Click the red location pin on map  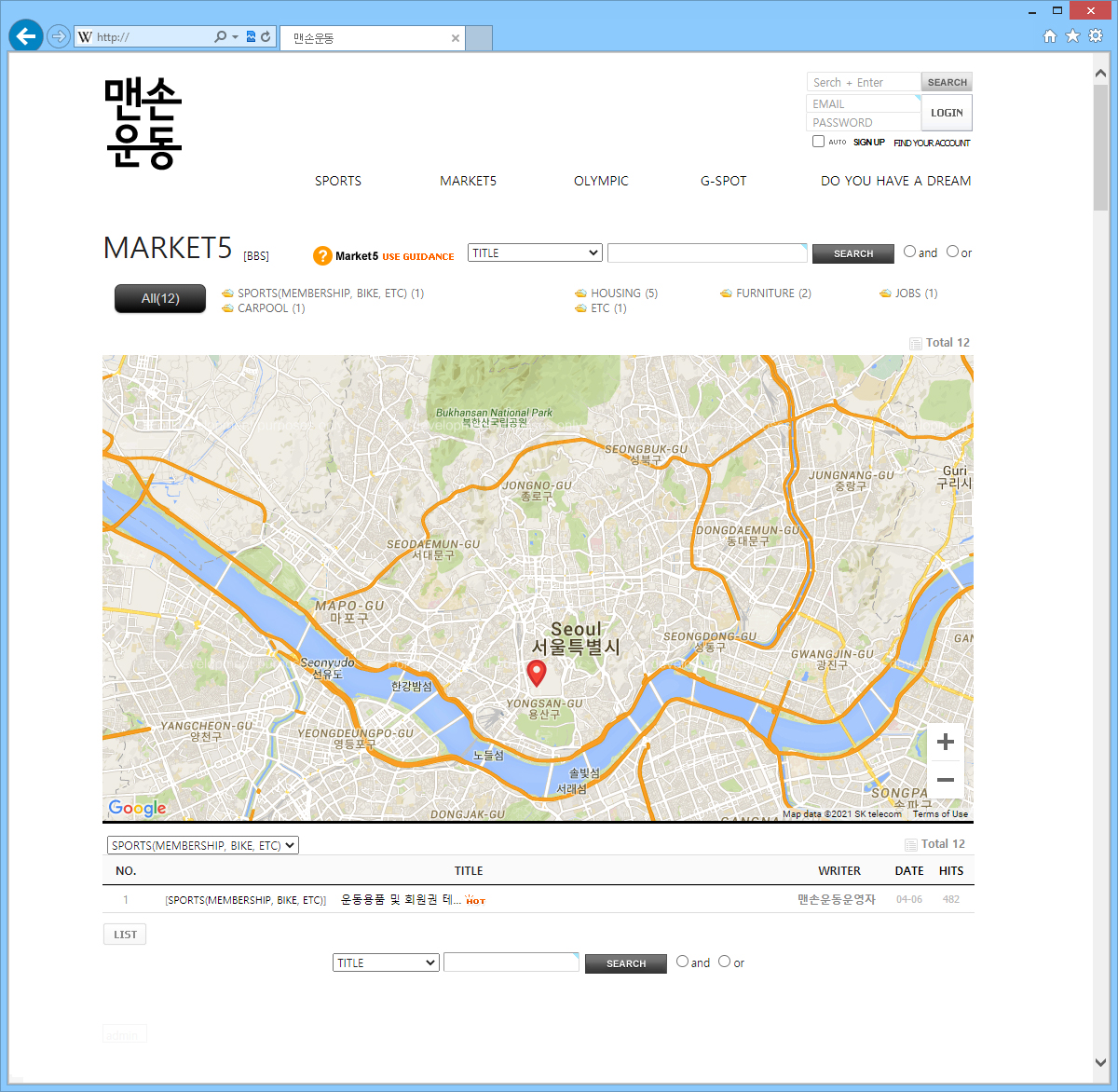click(537, 673)
